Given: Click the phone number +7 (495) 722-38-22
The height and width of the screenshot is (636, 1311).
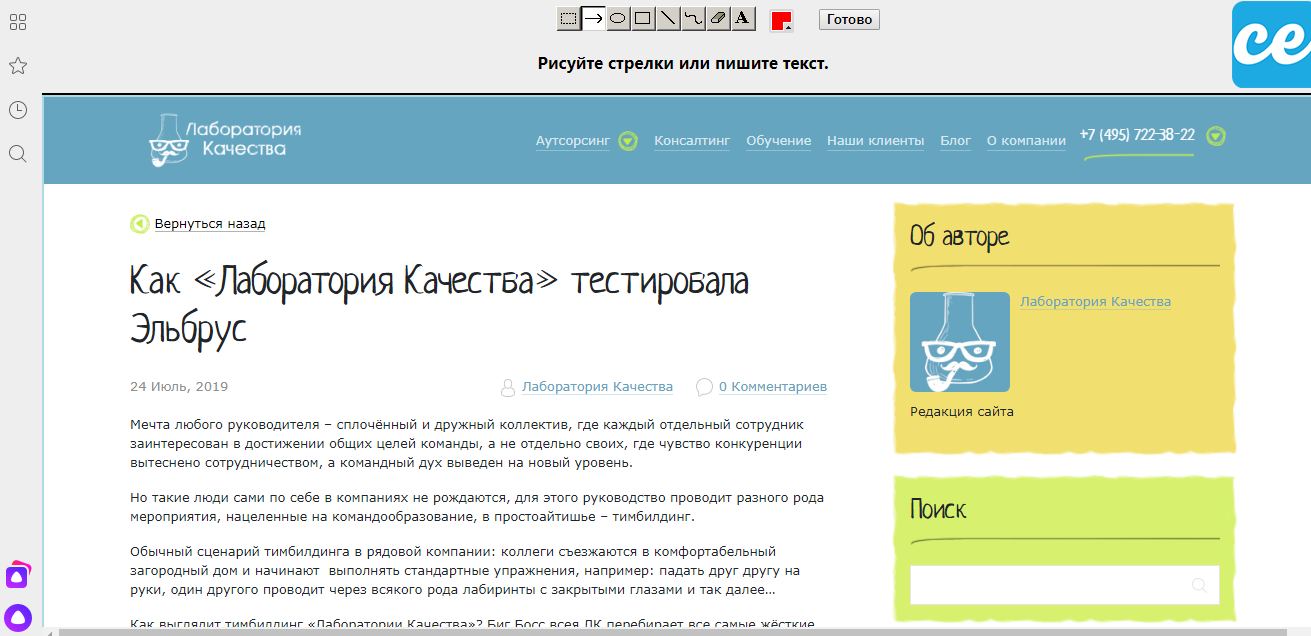Looking at the screenshot, I should 1137,135.
